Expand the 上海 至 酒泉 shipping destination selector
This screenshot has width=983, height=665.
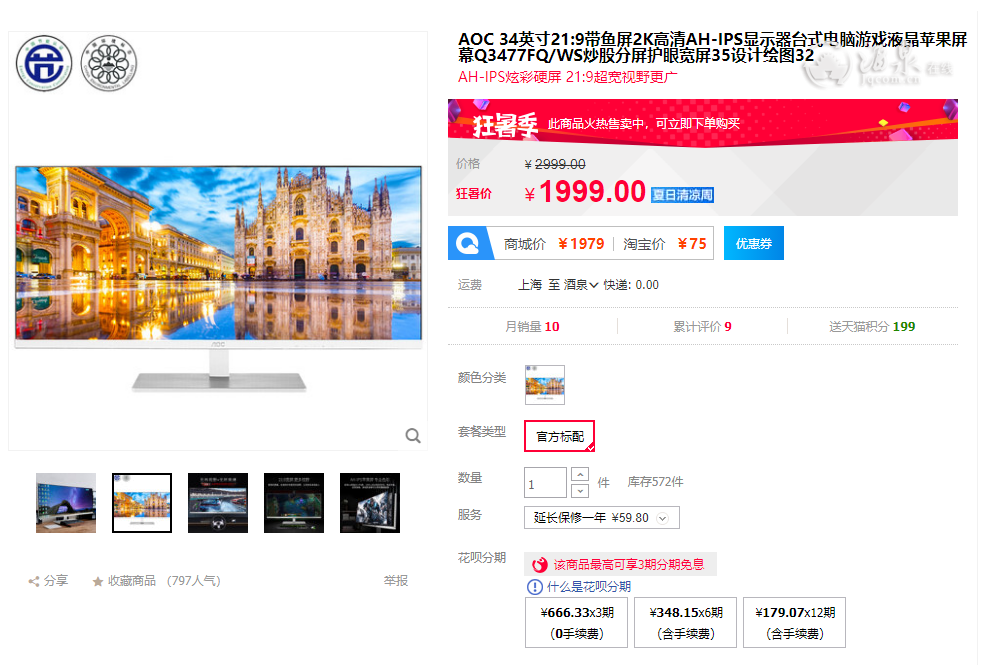tap(558, 285)
